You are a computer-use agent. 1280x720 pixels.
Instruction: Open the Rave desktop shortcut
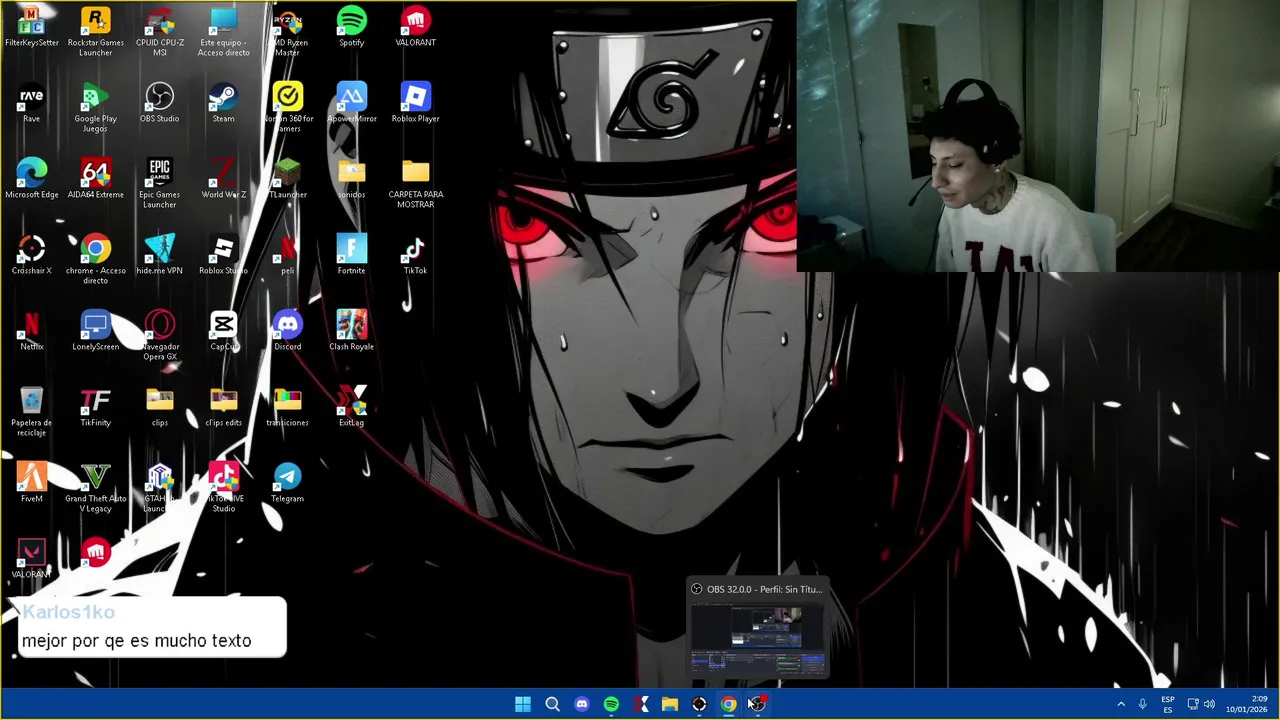pyautogui.click(x=32, y=103)
